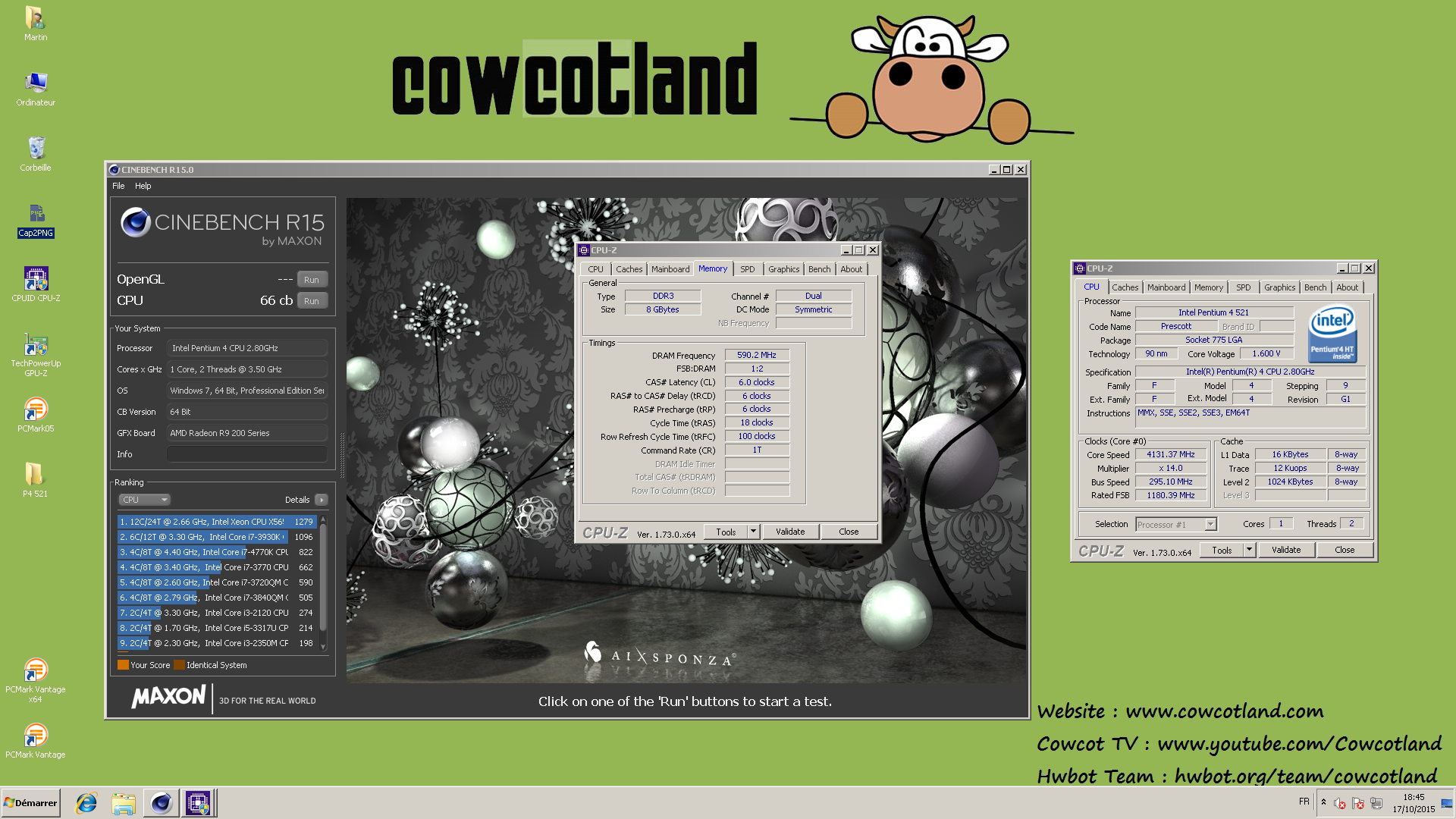Viewport: 1456px width, 819px height.
Task: Open Internet Explorer from the taskbar
Action: coord(86,803)
